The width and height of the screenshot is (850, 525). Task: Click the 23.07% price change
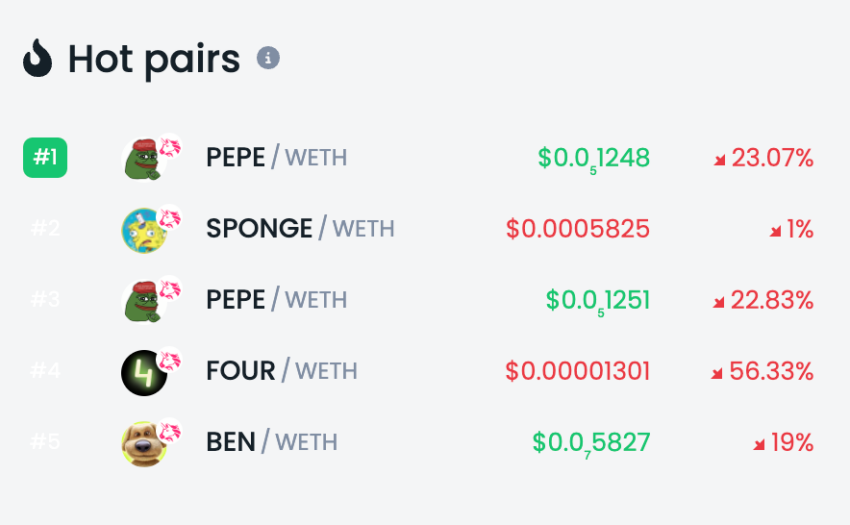[x=763, y=157]
